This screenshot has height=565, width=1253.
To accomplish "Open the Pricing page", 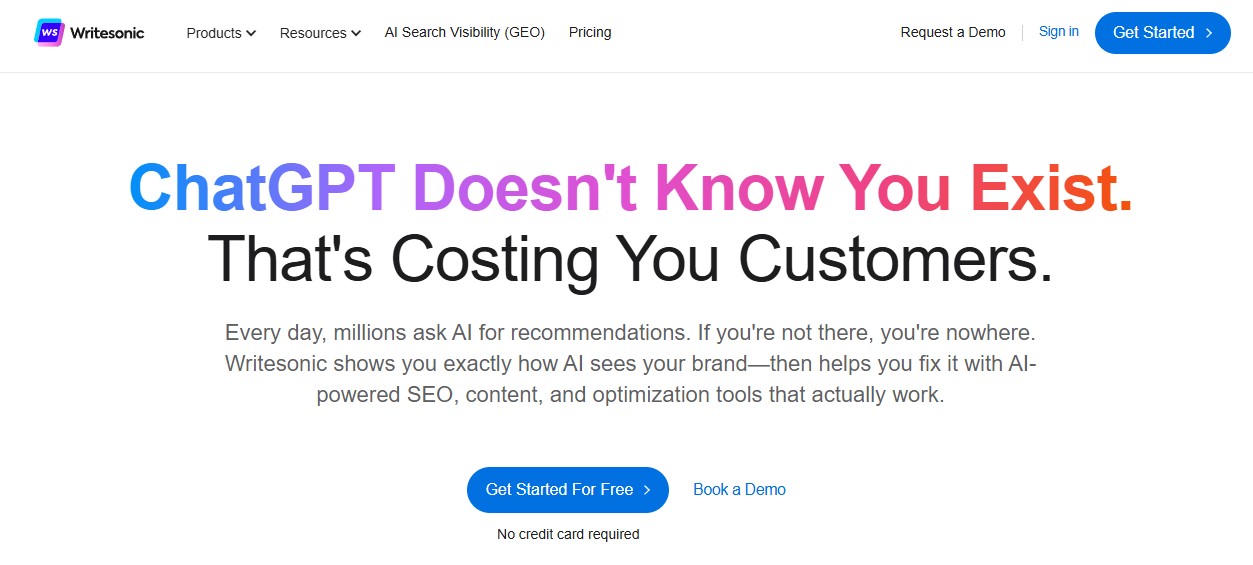I will click(590, 32).
